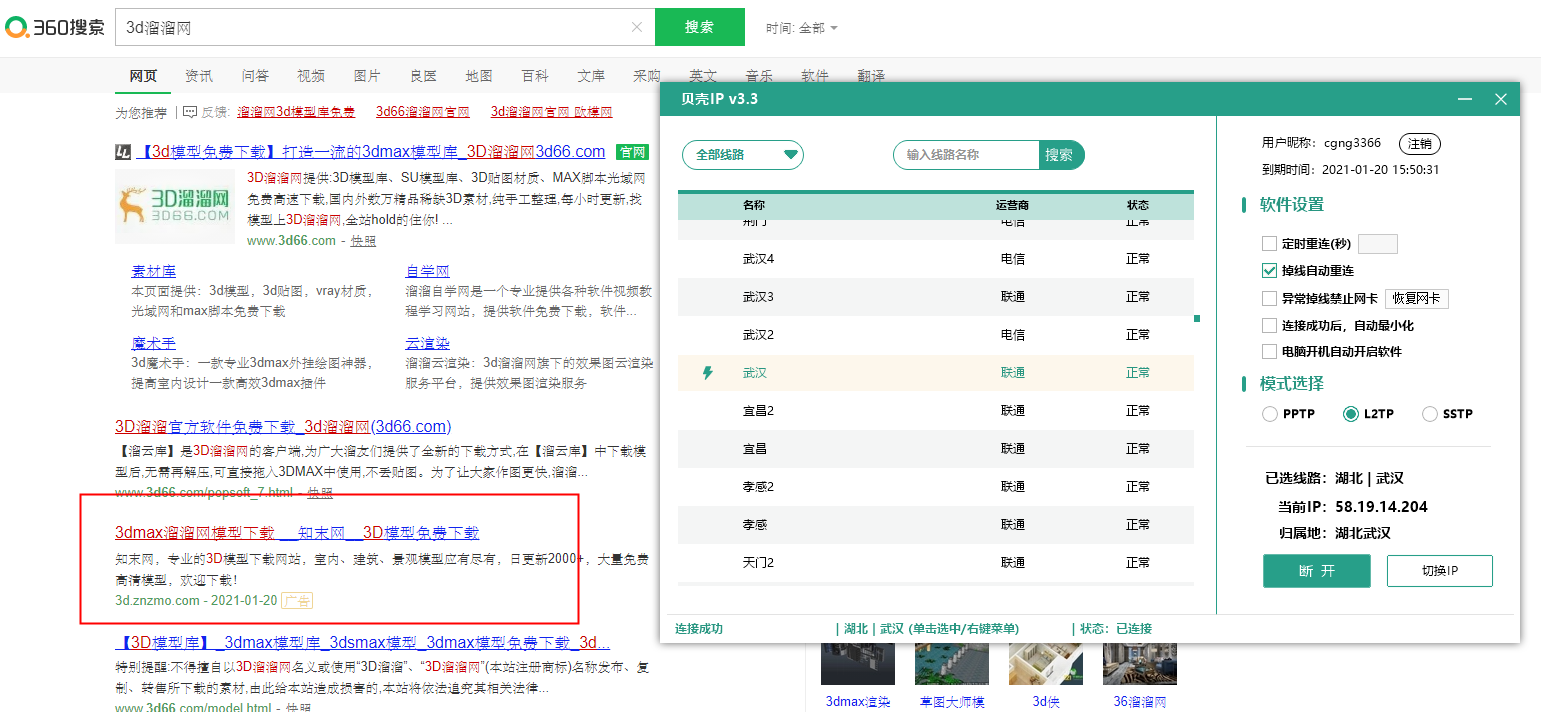1541x712 pixels.
Task: Close the 贝壳IP v3.3 window
Action: coord(1501,99)
